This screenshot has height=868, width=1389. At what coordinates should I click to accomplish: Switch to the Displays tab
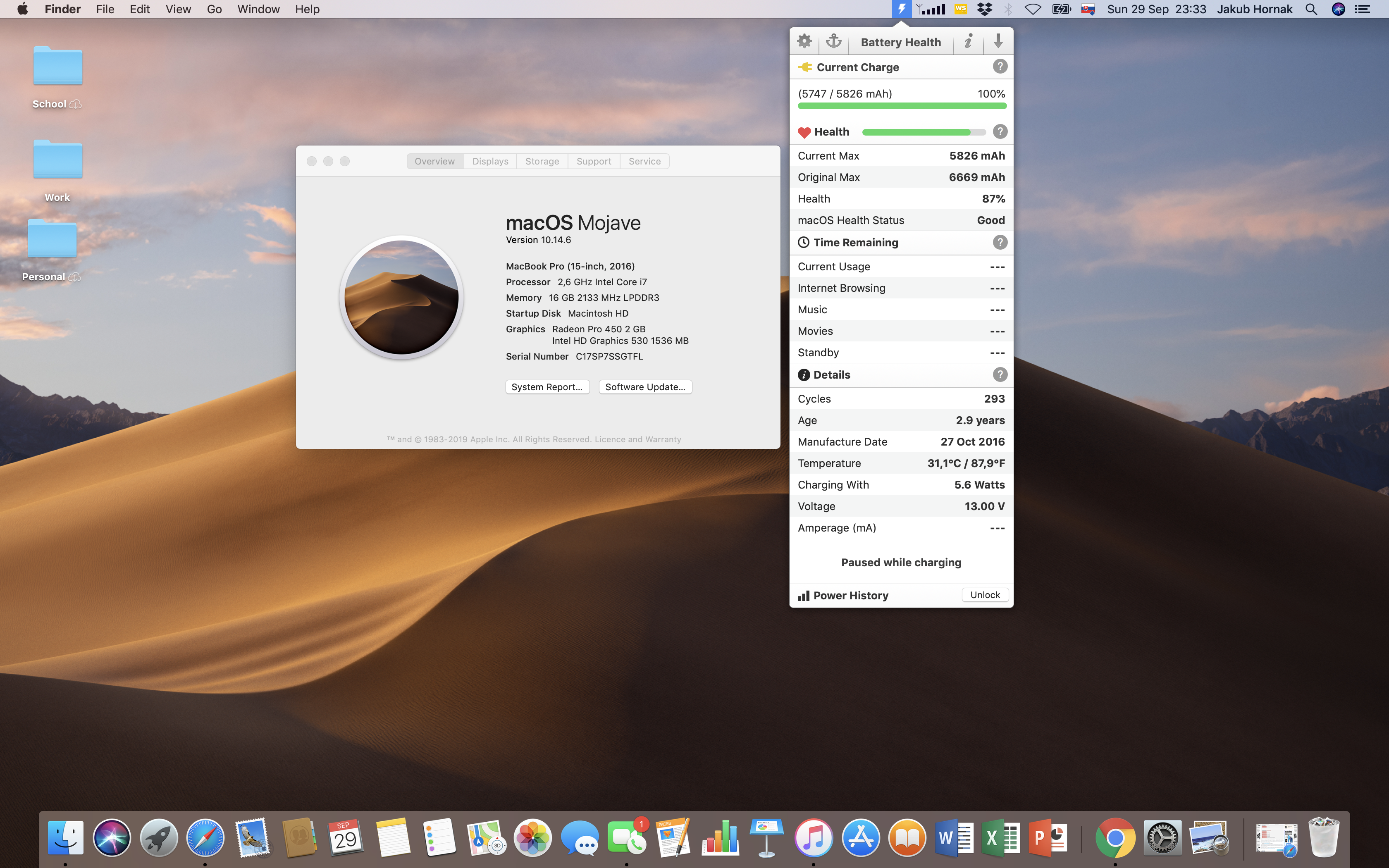pyautogui.click(x=490, y=161)
